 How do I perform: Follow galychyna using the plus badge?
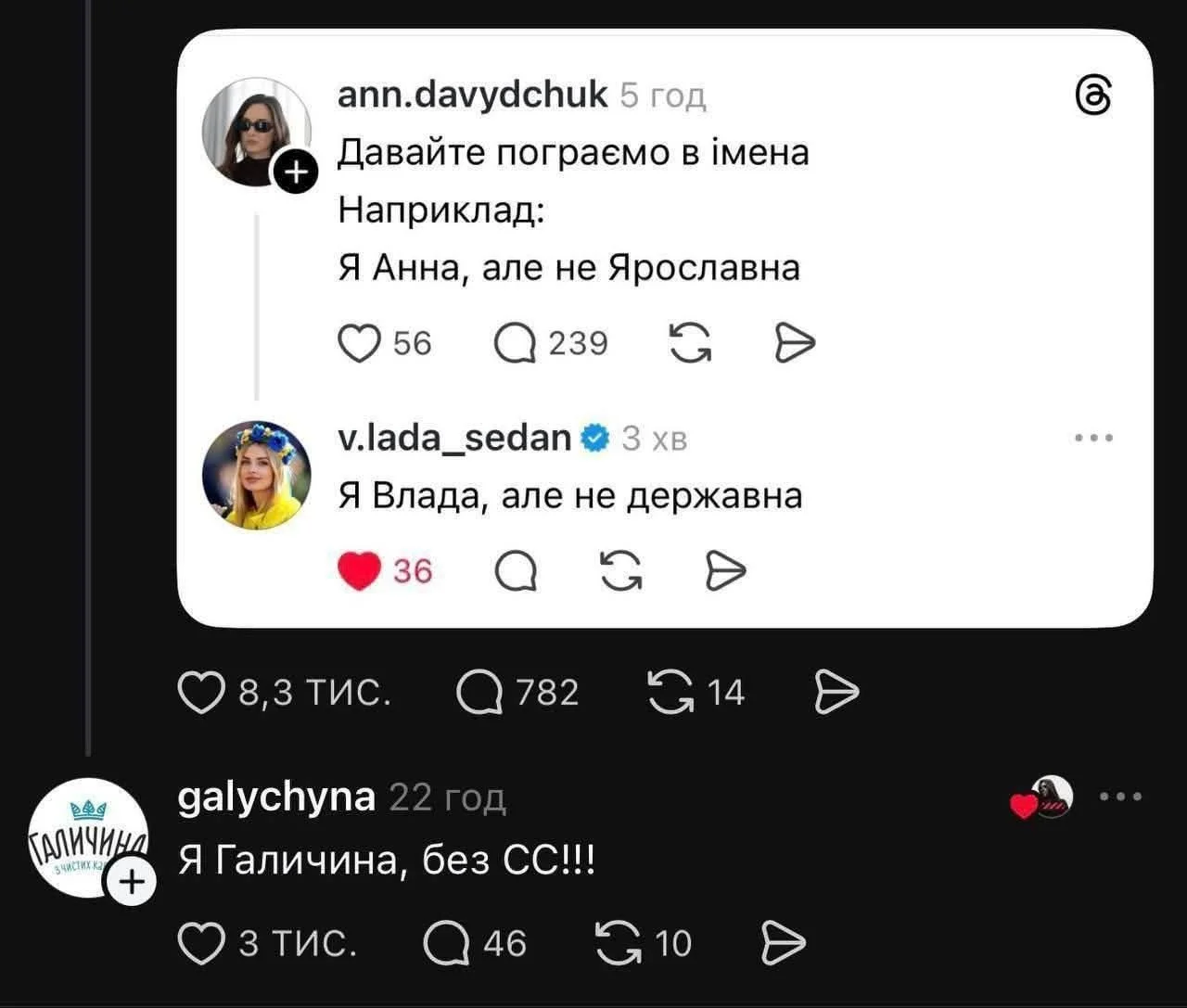tap(134, 883)
